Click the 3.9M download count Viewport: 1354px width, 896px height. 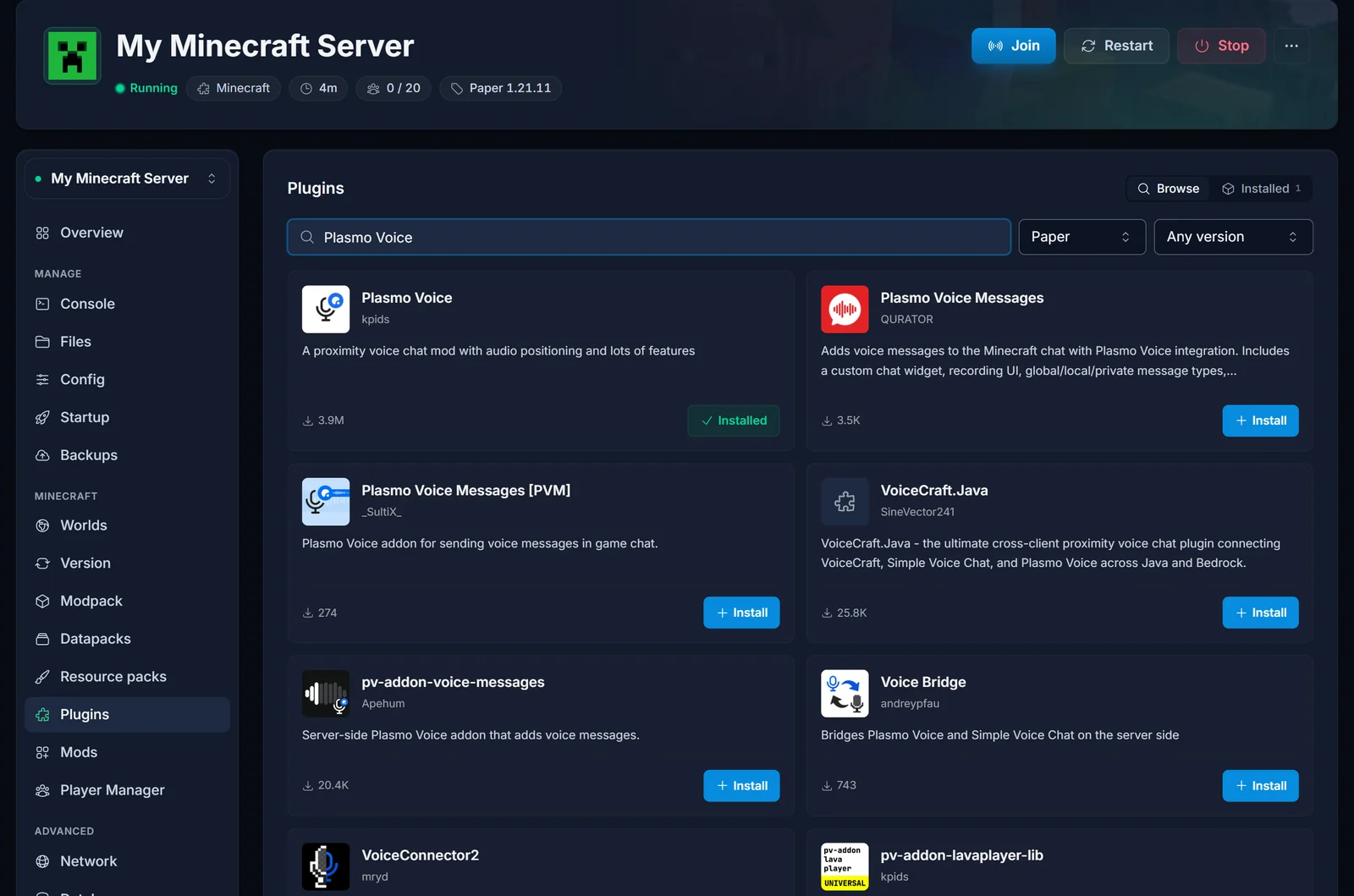323,421
